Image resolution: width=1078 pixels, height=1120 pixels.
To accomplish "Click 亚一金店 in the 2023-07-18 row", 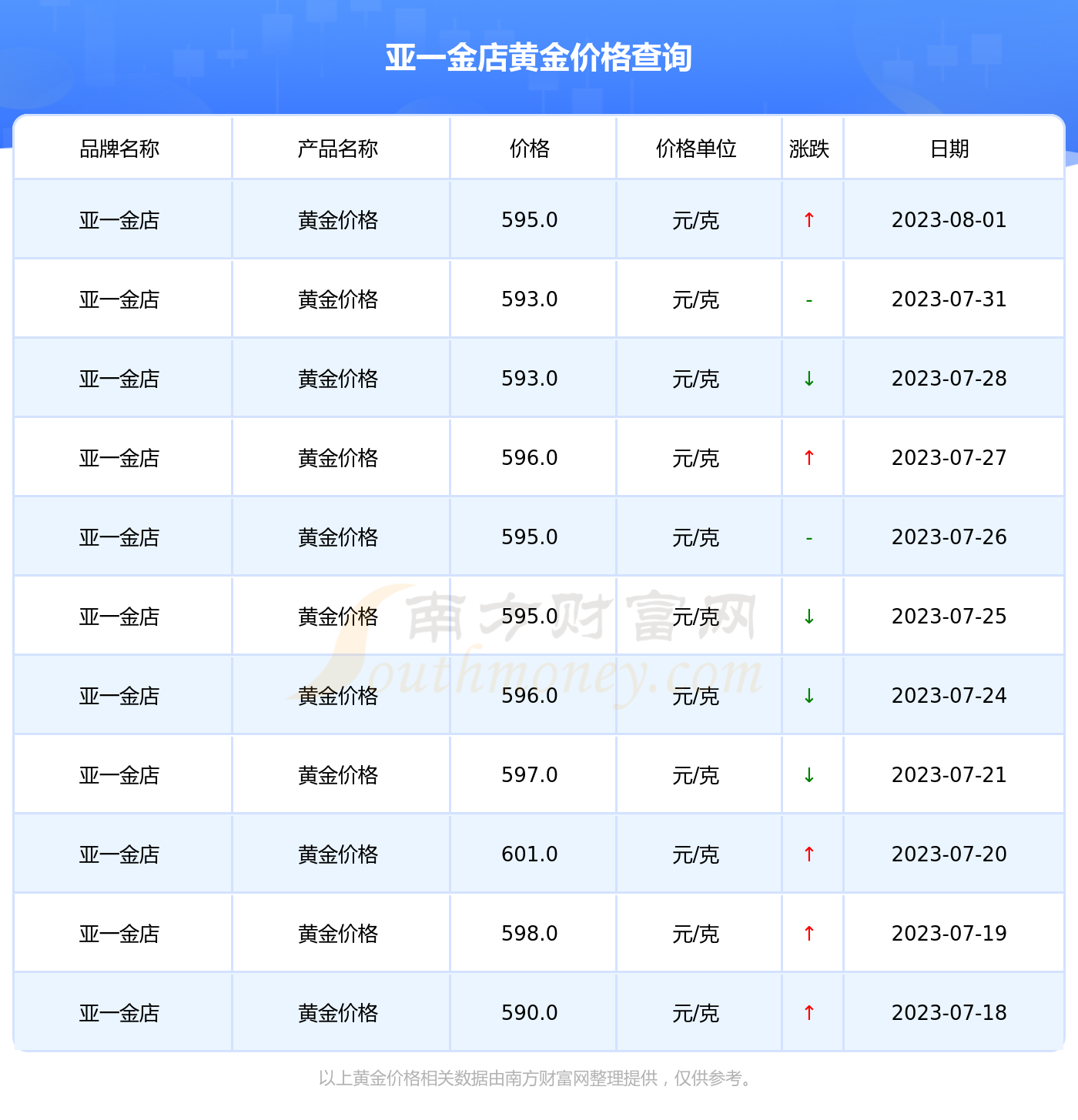I will 119,1014.
